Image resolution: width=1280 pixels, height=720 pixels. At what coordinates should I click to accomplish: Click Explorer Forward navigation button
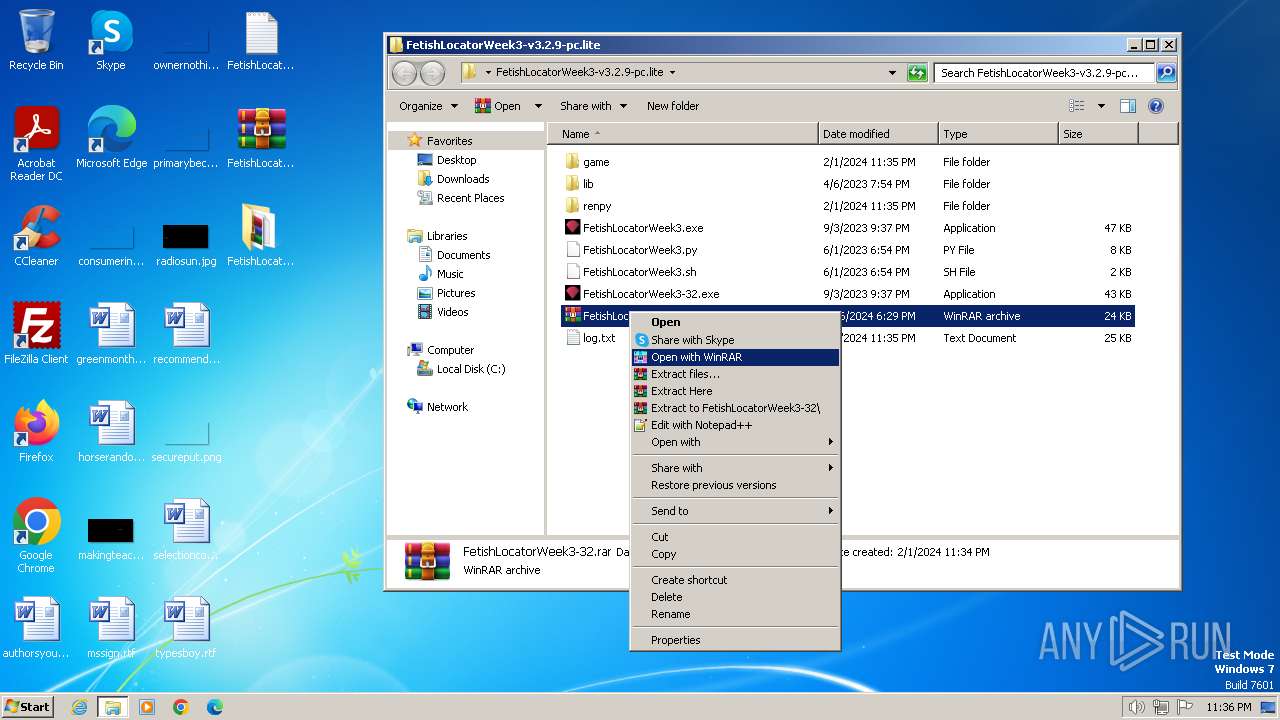432,73
